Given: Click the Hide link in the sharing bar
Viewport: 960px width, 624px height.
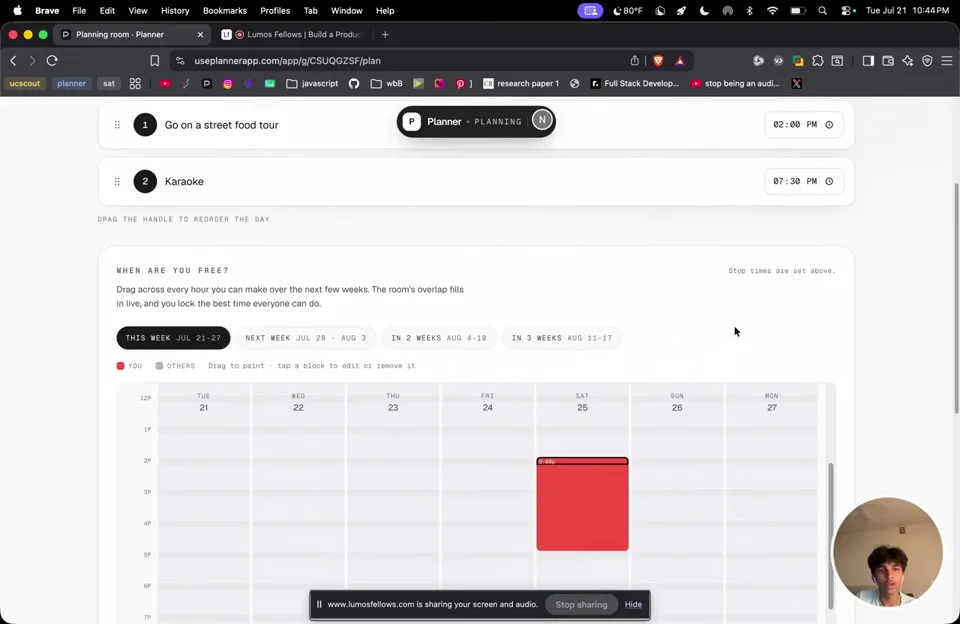Looking at the screenshot, I should (633, 604).
